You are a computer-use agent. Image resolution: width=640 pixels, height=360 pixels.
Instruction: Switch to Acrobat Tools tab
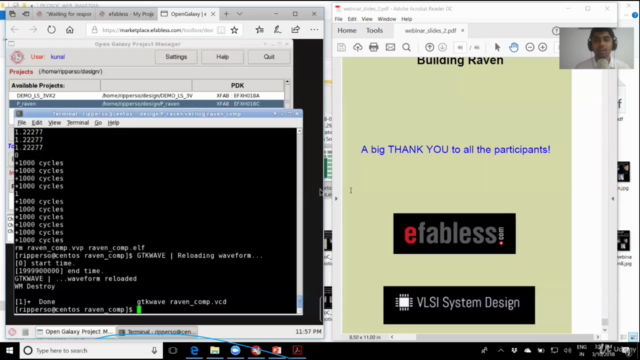point(374,31)
